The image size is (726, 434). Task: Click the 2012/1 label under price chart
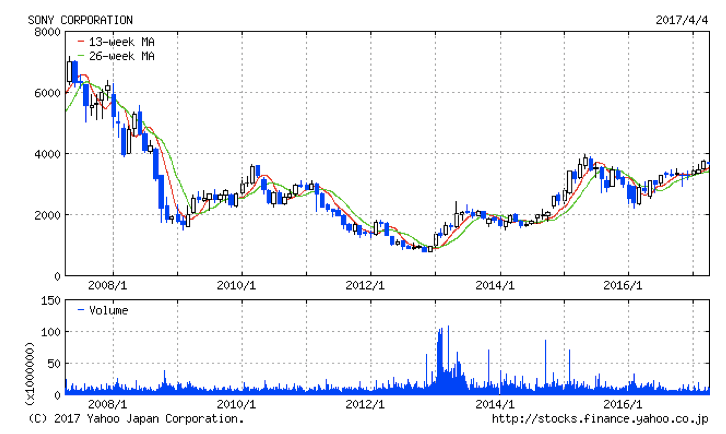pos(366,285)
